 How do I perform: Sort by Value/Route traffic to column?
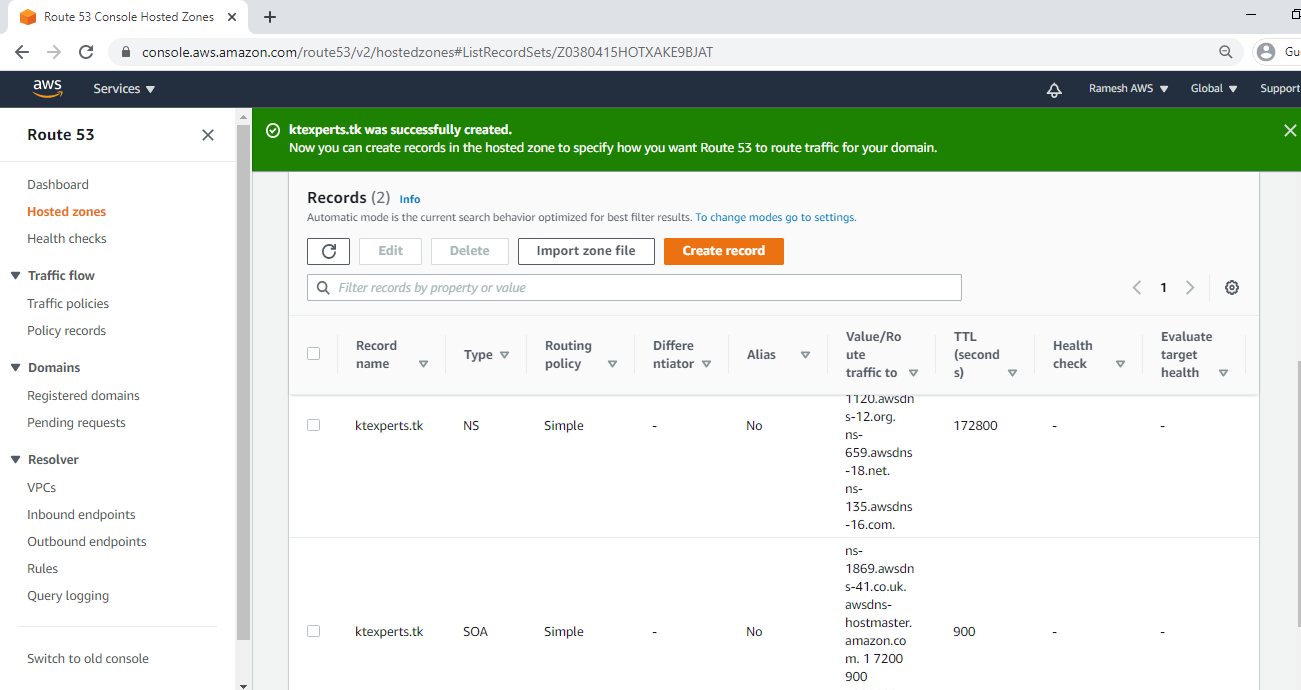pyautogui.click(x=913, y=373)
